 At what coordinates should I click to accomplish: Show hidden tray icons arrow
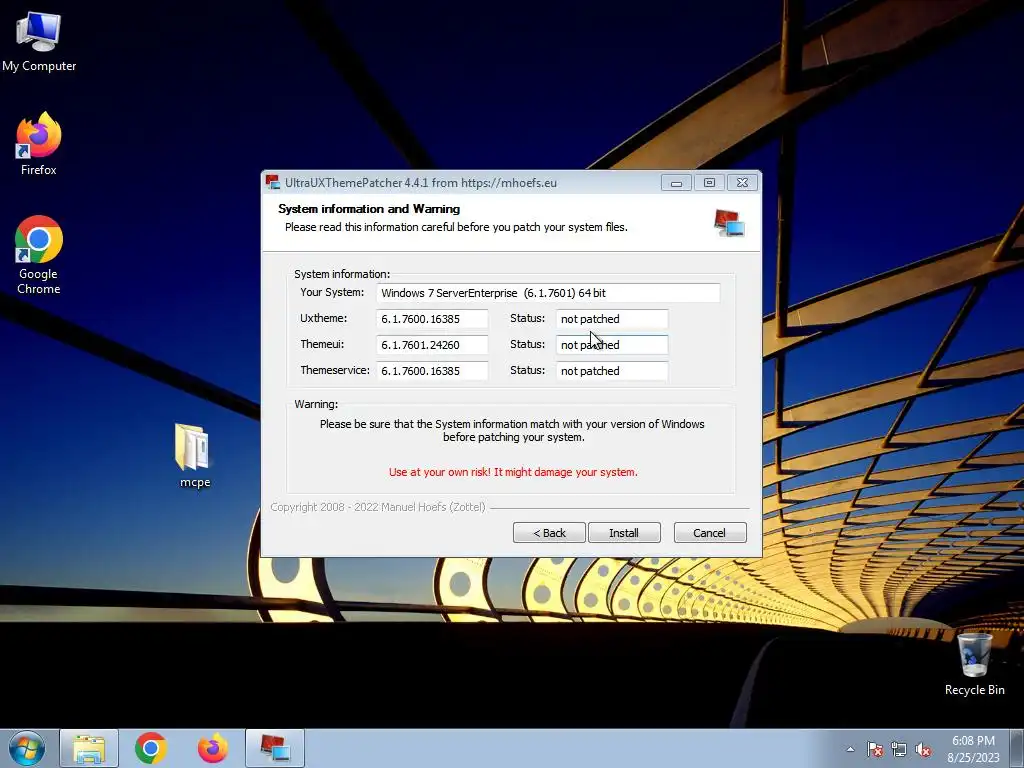(x=850, y=749)
